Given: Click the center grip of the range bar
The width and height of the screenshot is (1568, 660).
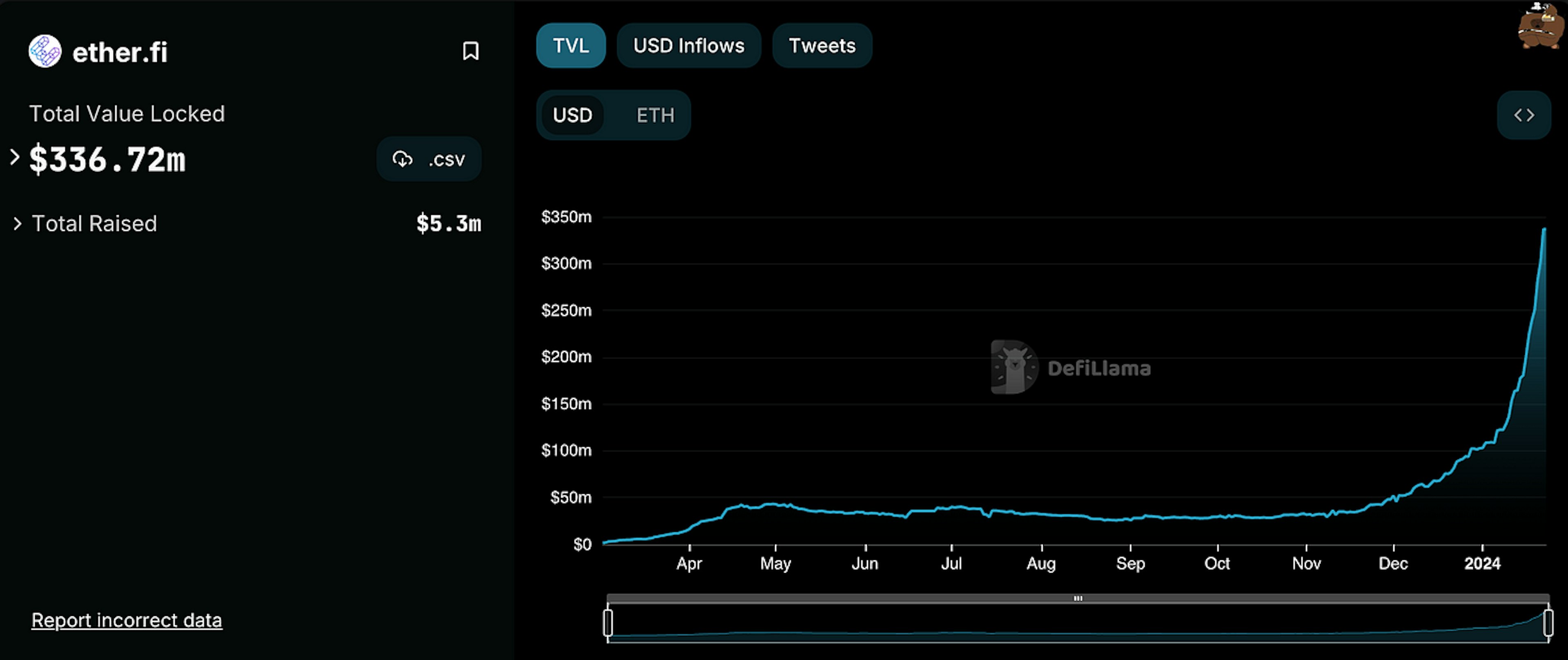Looking at the screenshot, I should point(1078,598).
